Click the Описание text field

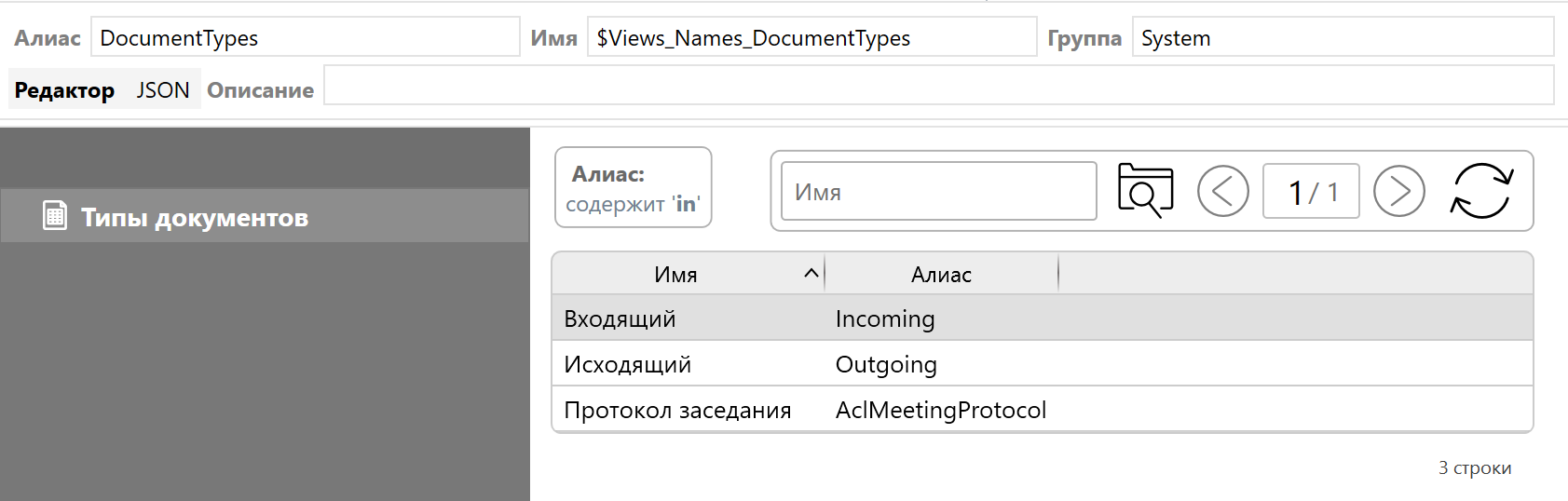point(937,86)
